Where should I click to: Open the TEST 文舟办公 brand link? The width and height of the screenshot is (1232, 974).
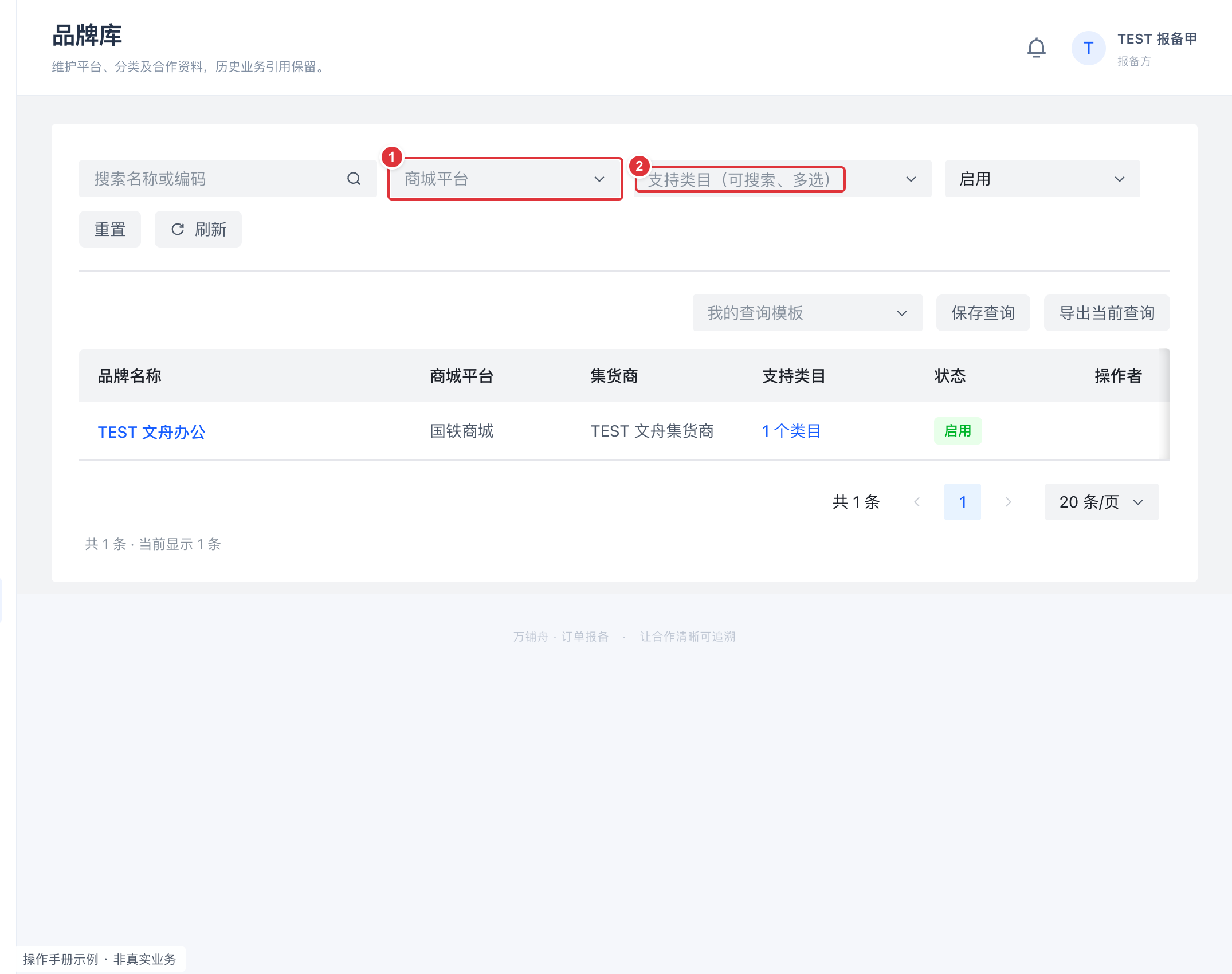pyautogui.click(x=151, y=432)
